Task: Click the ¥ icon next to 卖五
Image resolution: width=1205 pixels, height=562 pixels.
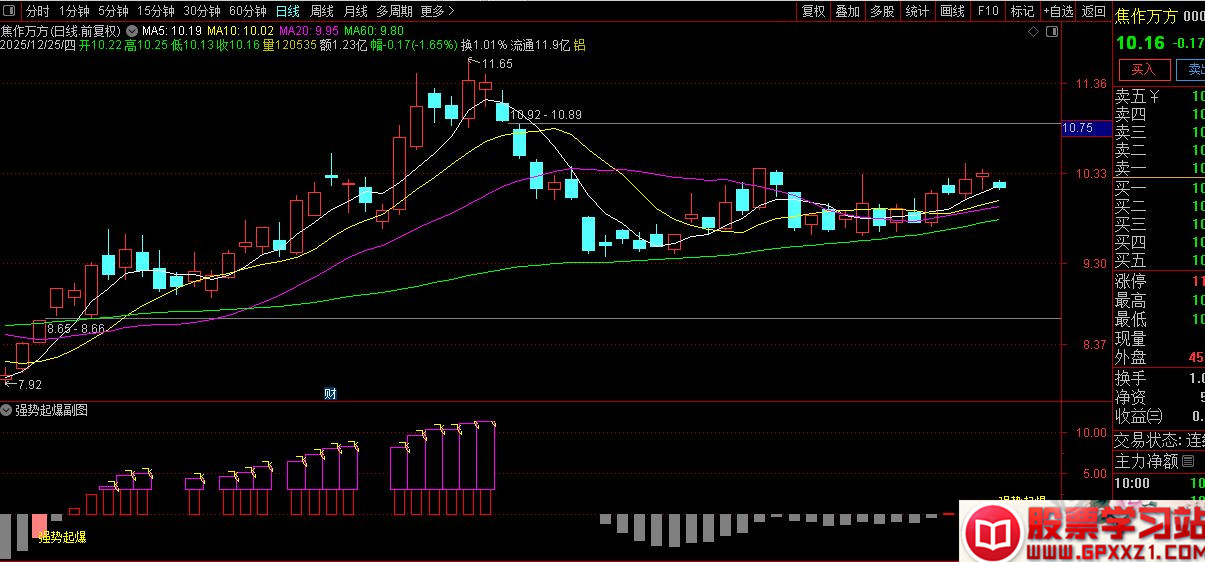Action: click(1154, 97)
